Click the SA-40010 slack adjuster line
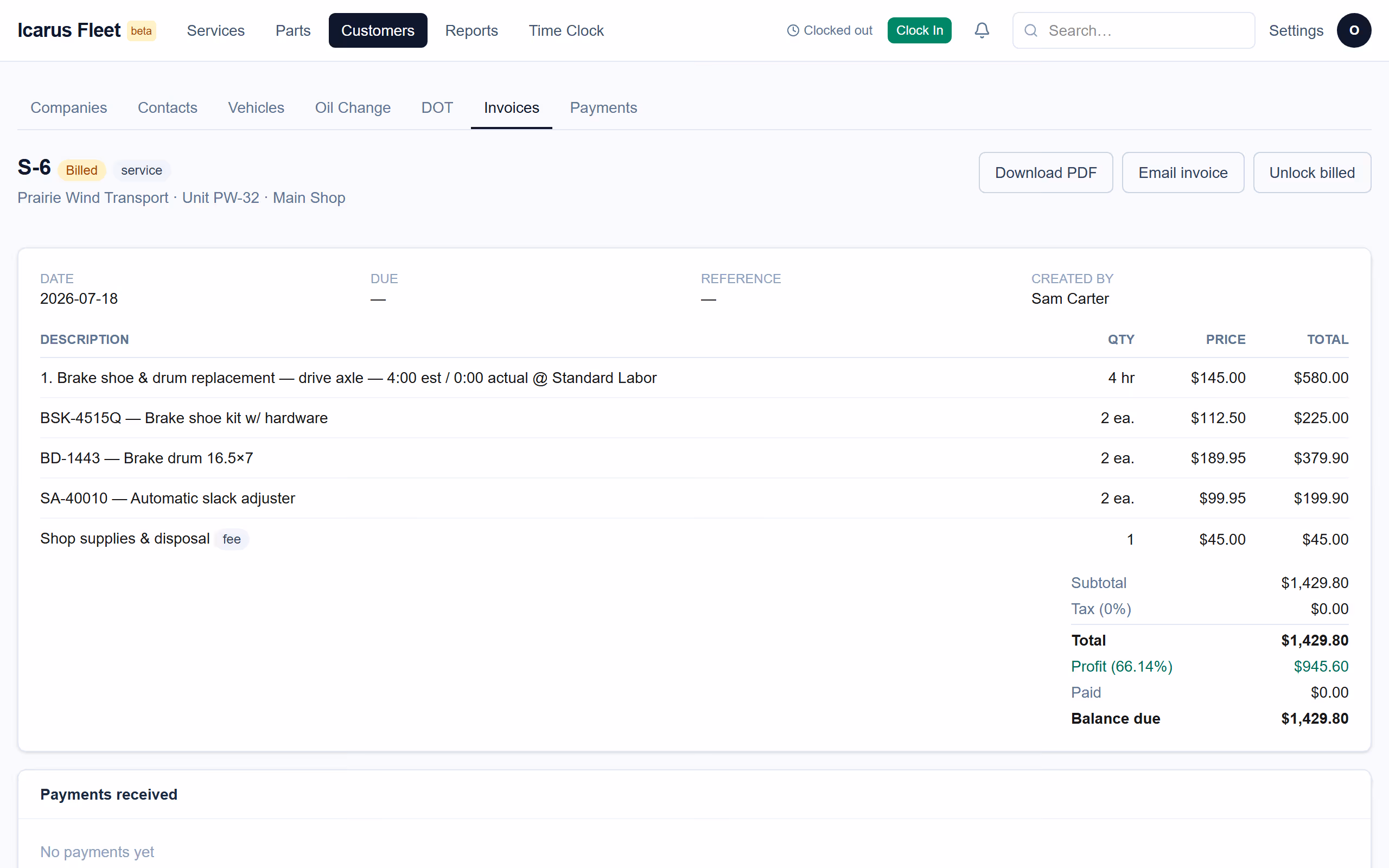This screenshot has width=1389, height=868. 694,499
